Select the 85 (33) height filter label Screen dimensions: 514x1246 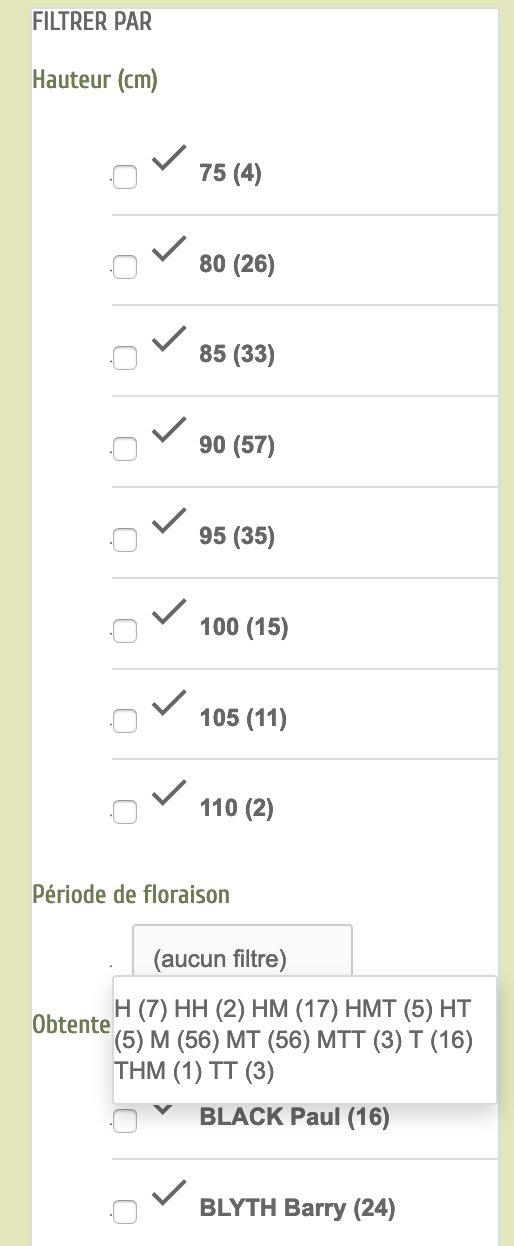(x=237, y=355)
